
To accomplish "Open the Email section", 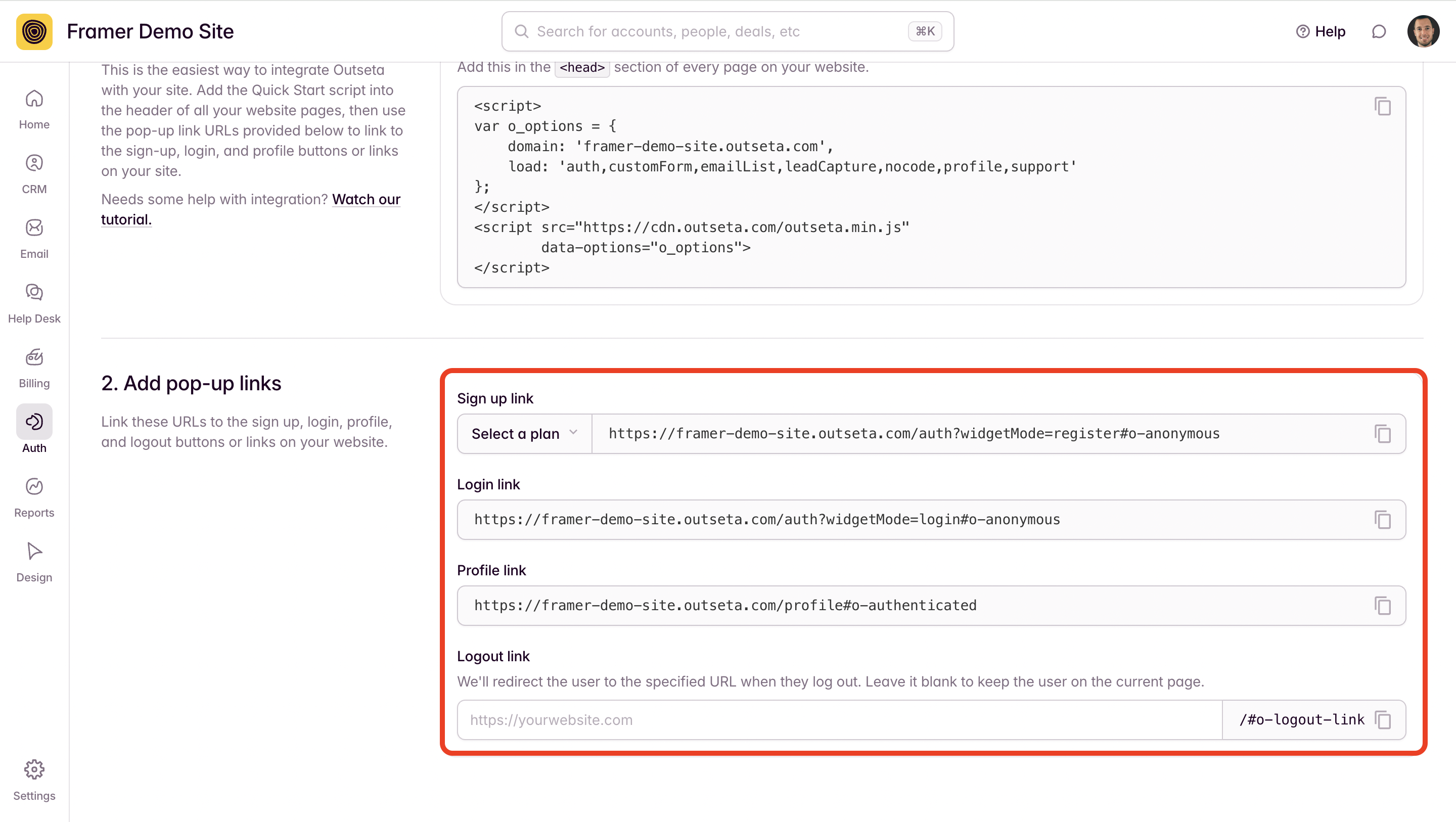I will point(34,239).
